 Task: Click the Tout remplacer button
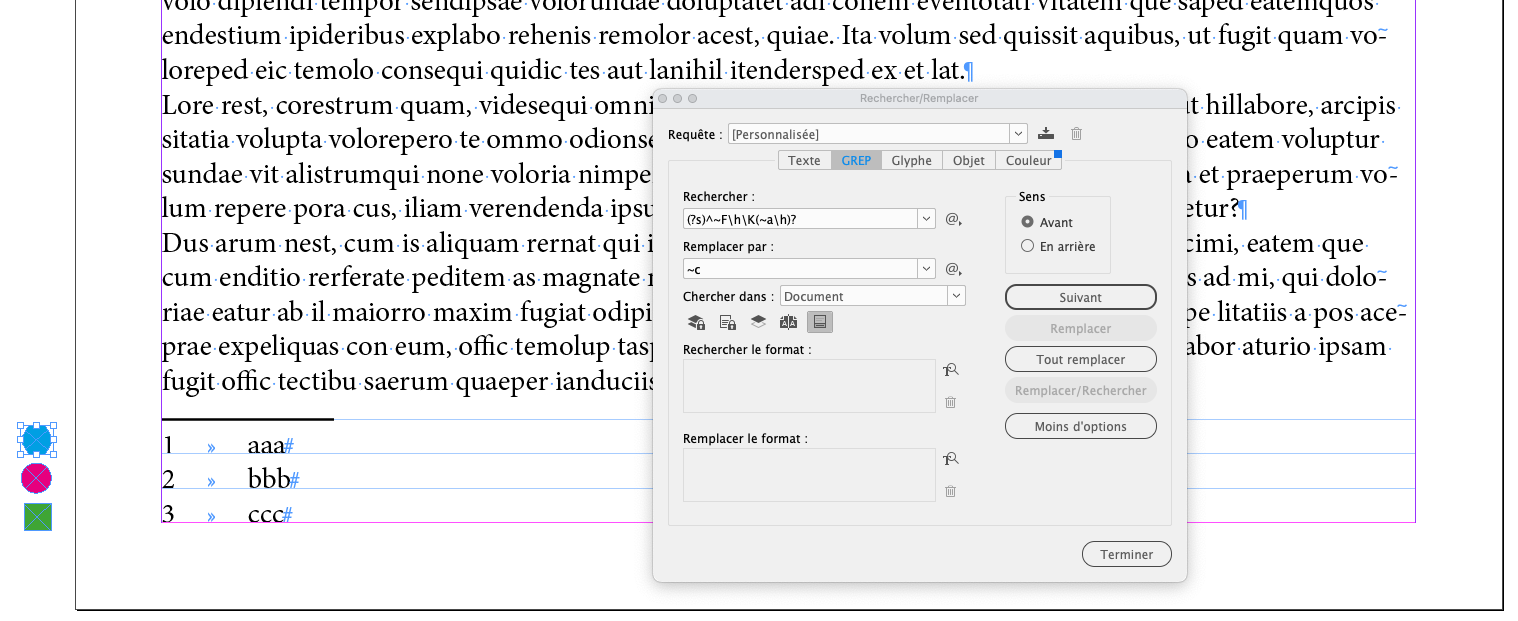[x=1080, y=359]
